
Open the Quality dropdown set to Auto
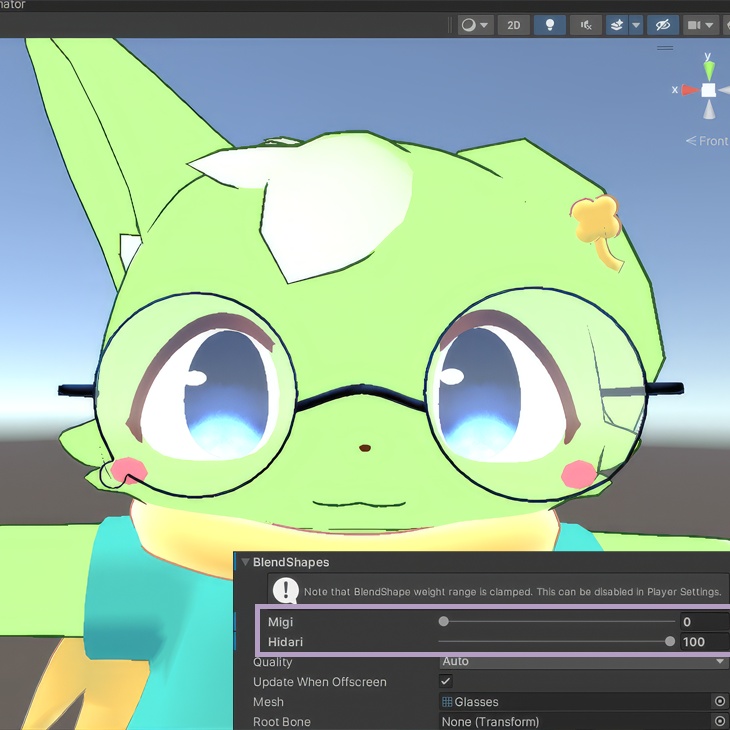click(x=584, y=661)
